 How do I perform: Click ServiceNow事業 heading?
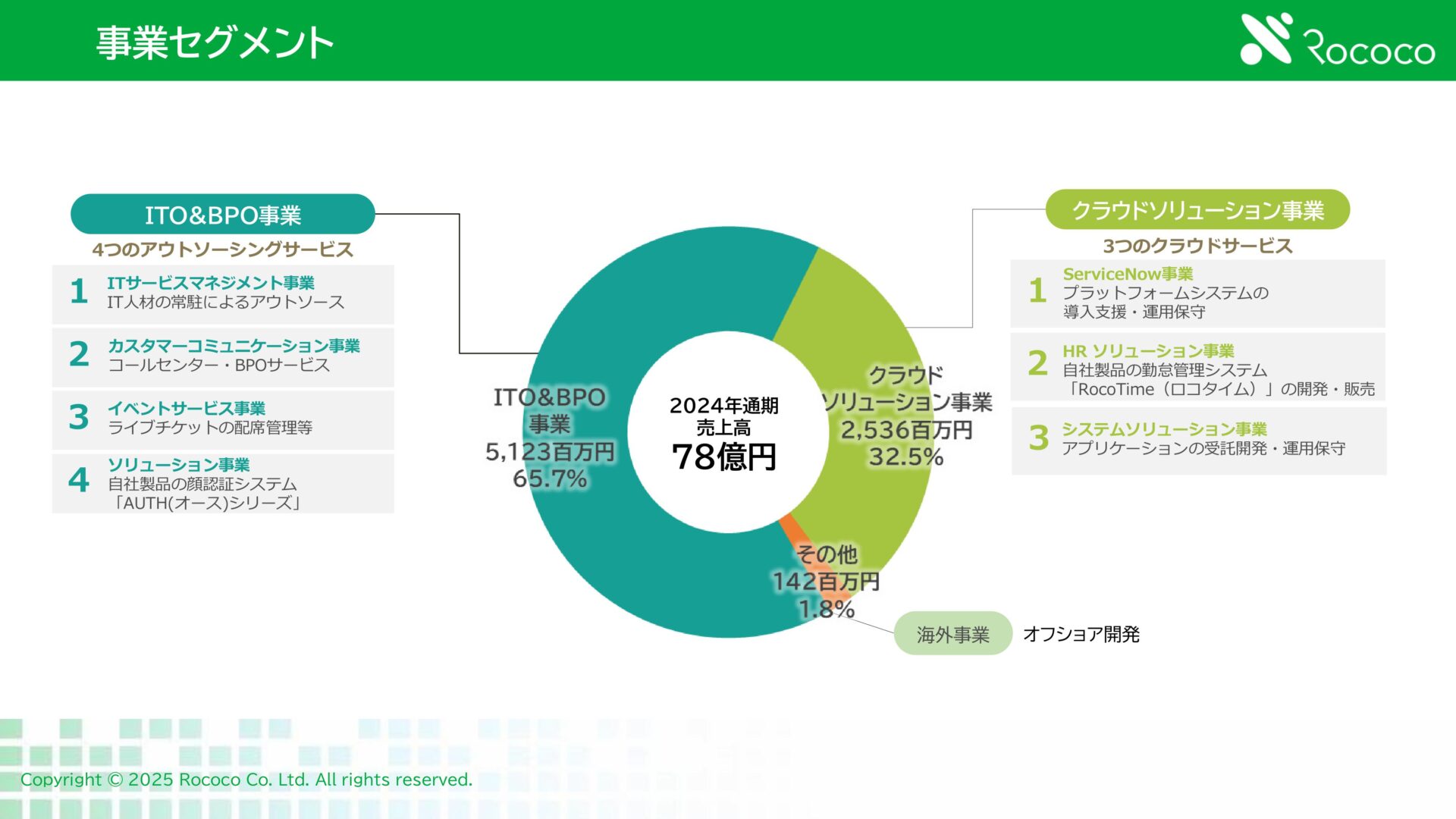(1128, 274)
